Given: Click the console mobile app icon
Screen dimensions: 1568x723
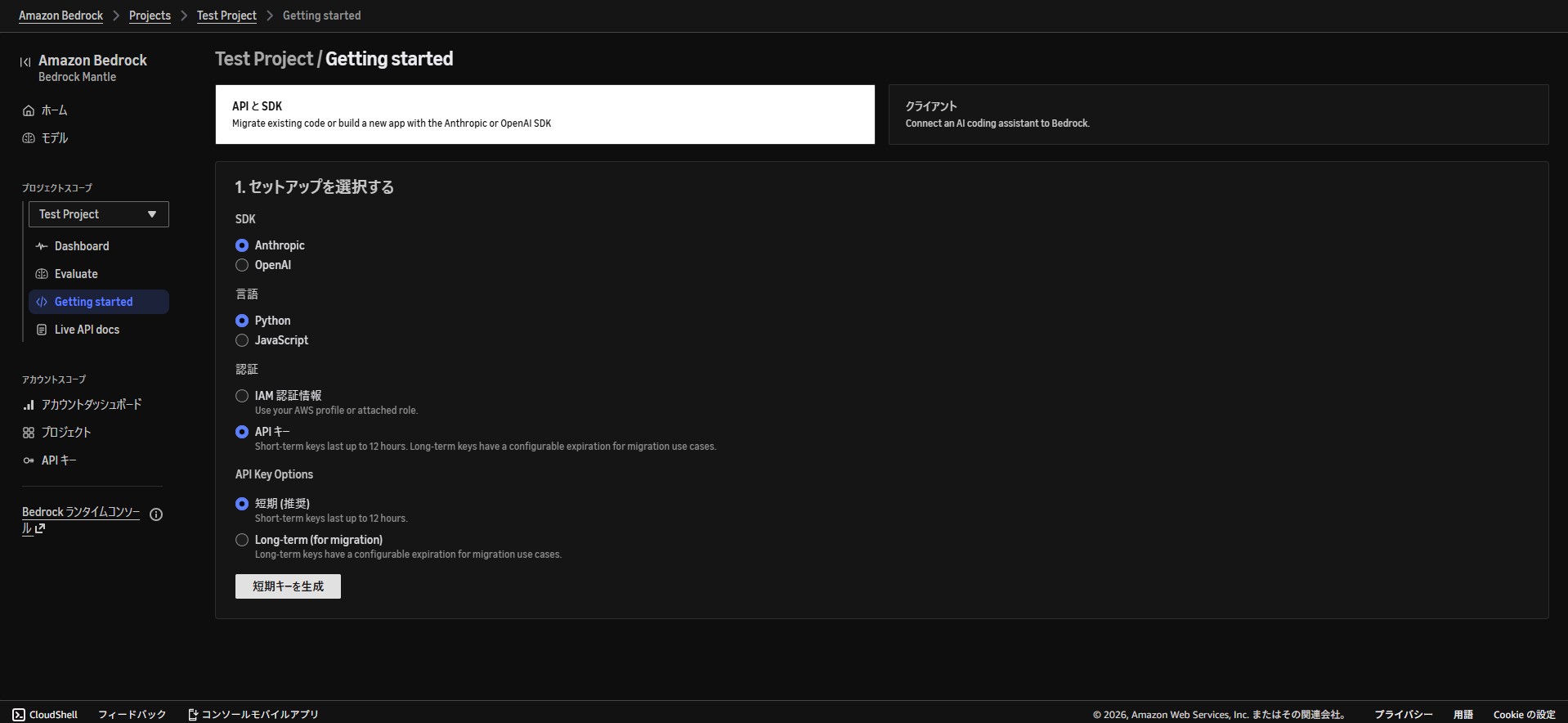Looking at the screenshot, I should [193, 715].
